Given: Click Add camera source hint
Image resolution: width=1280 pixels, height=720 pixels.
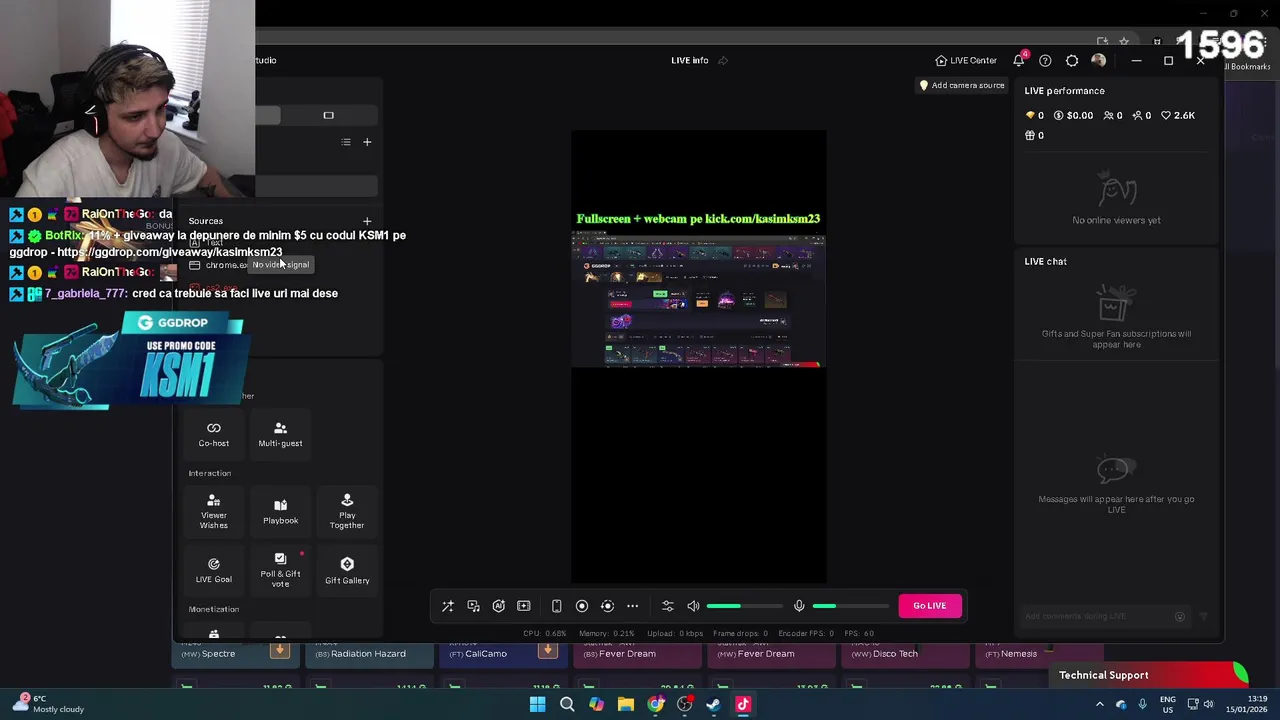Looking at the screenshot, I should 961,85.
